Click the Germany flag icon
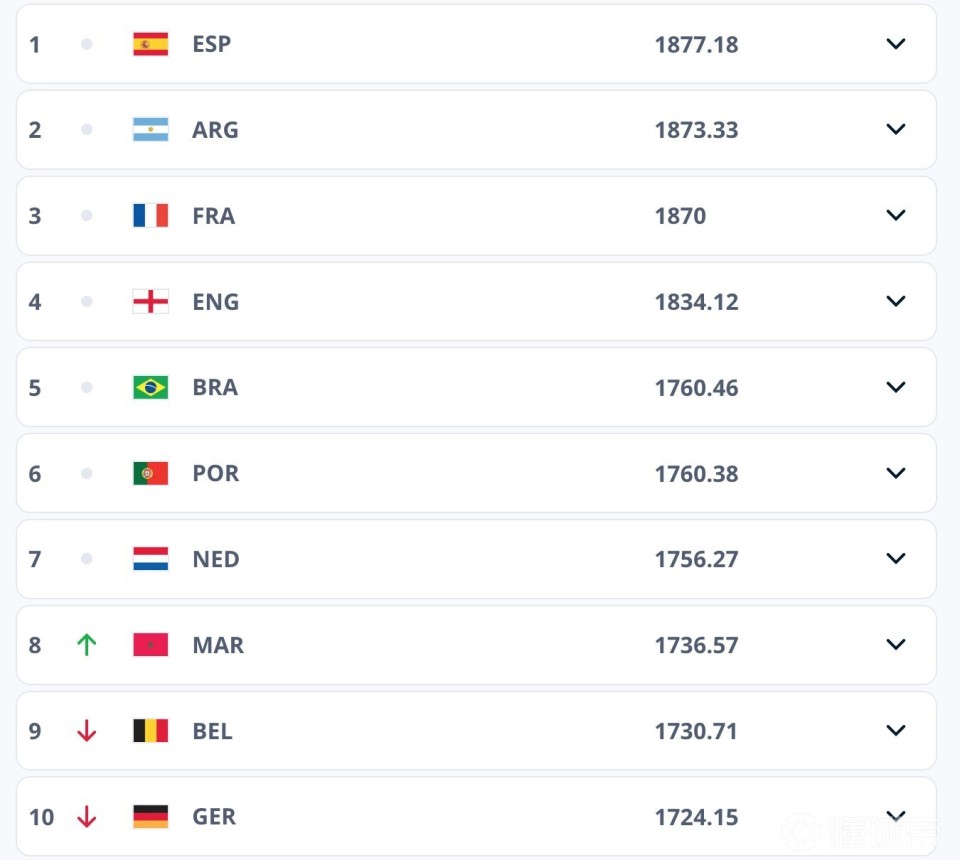 pyautogui.click(x=150, y=817)
